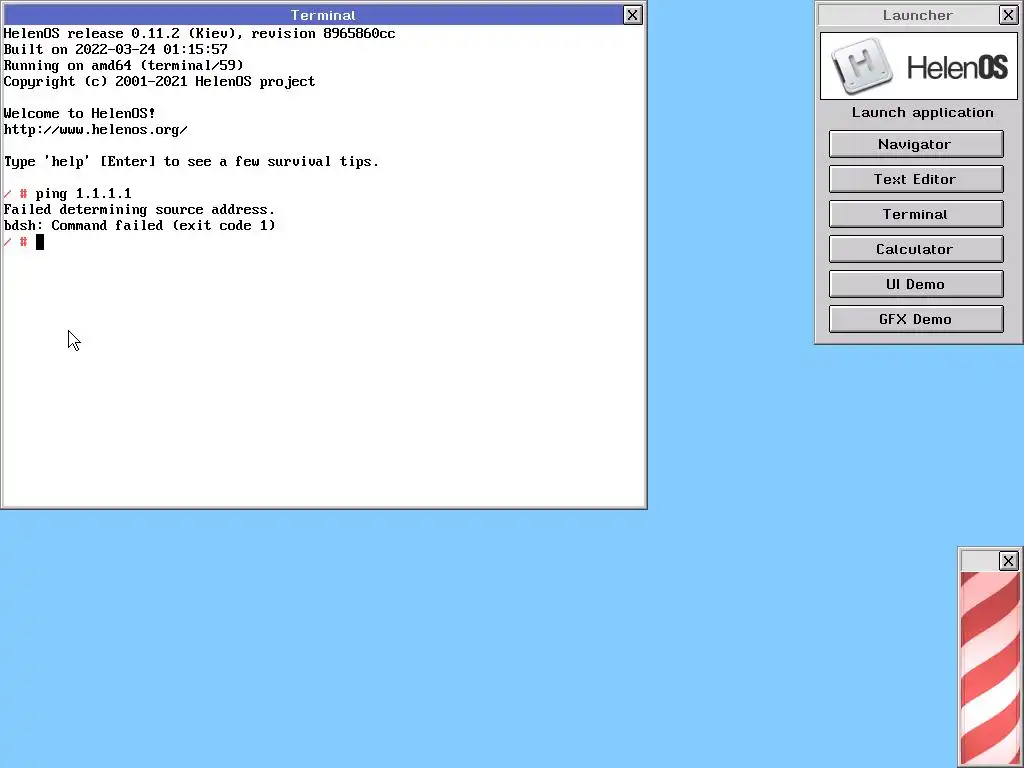
Task: Click the terminal cursor at the prompt
Action: 40,242
